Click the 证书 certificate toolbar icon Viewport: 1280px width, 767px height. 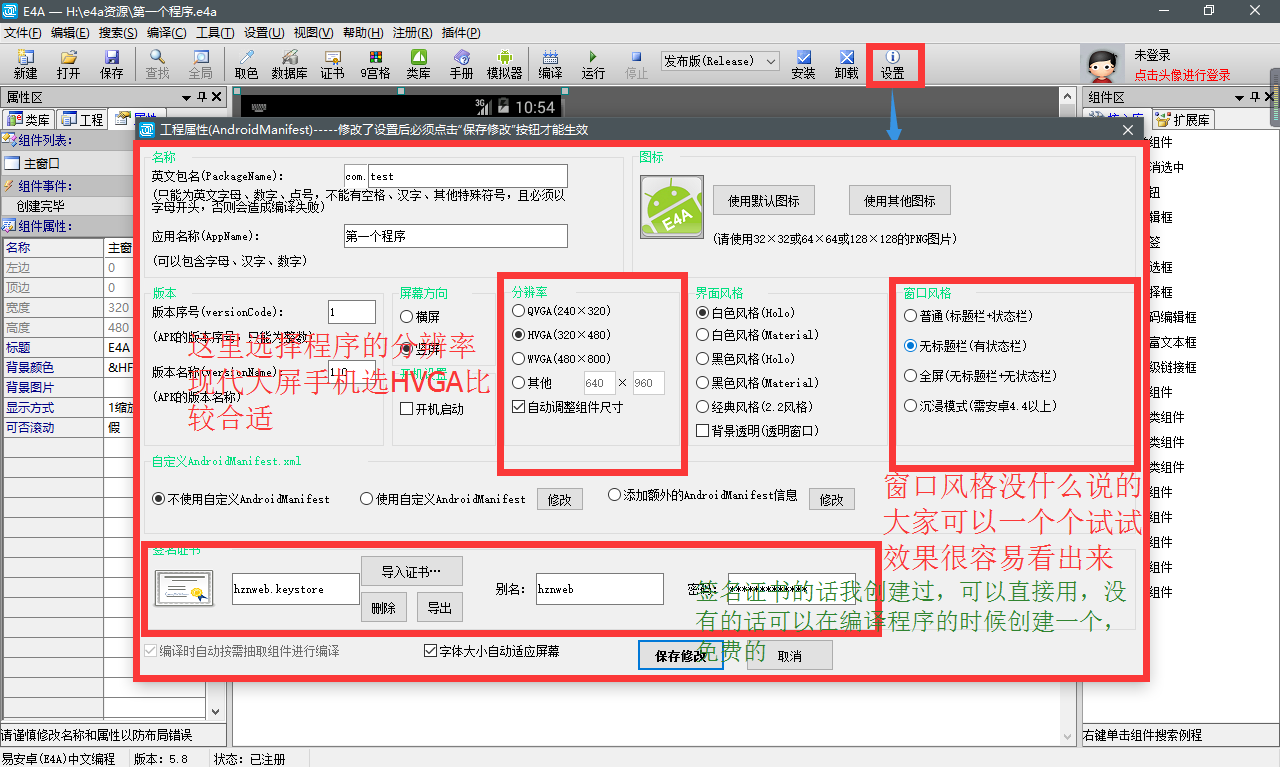coord(332,64)
